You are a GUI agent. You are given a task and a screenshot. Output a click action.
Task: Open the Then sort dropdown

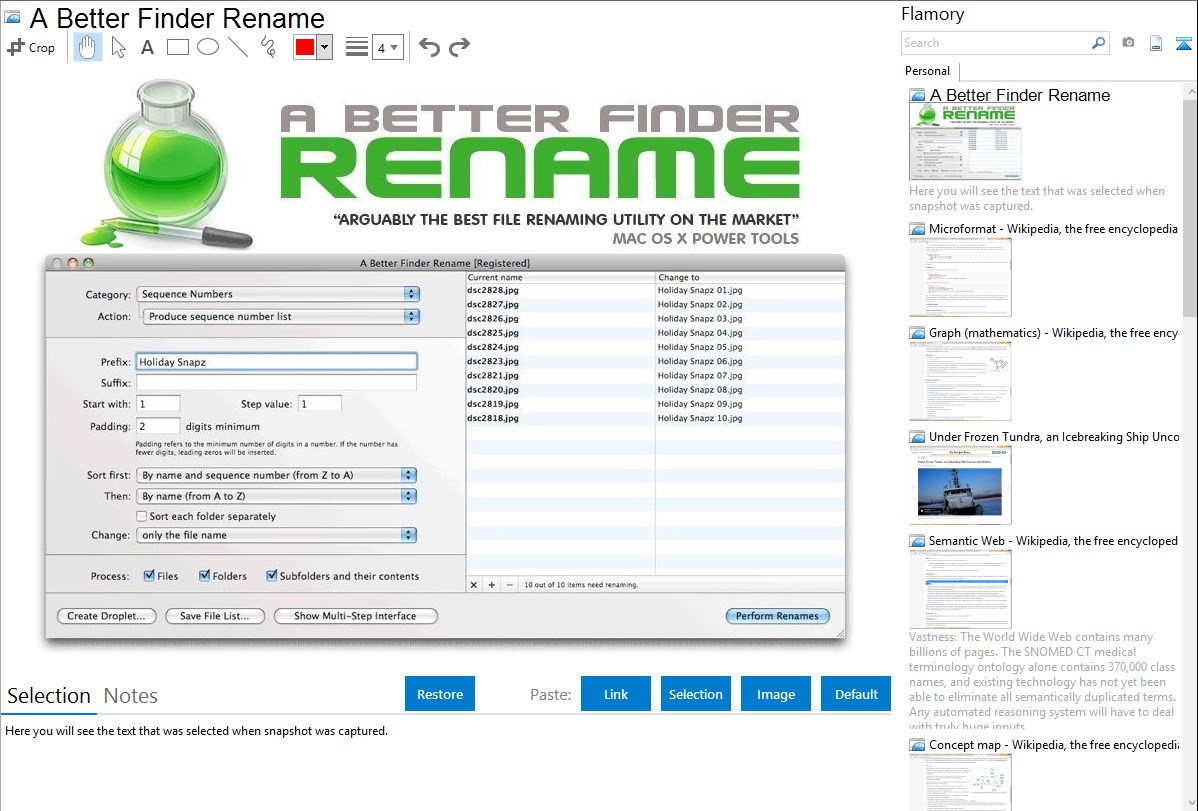pyautogui.click(x=277, y=496)
